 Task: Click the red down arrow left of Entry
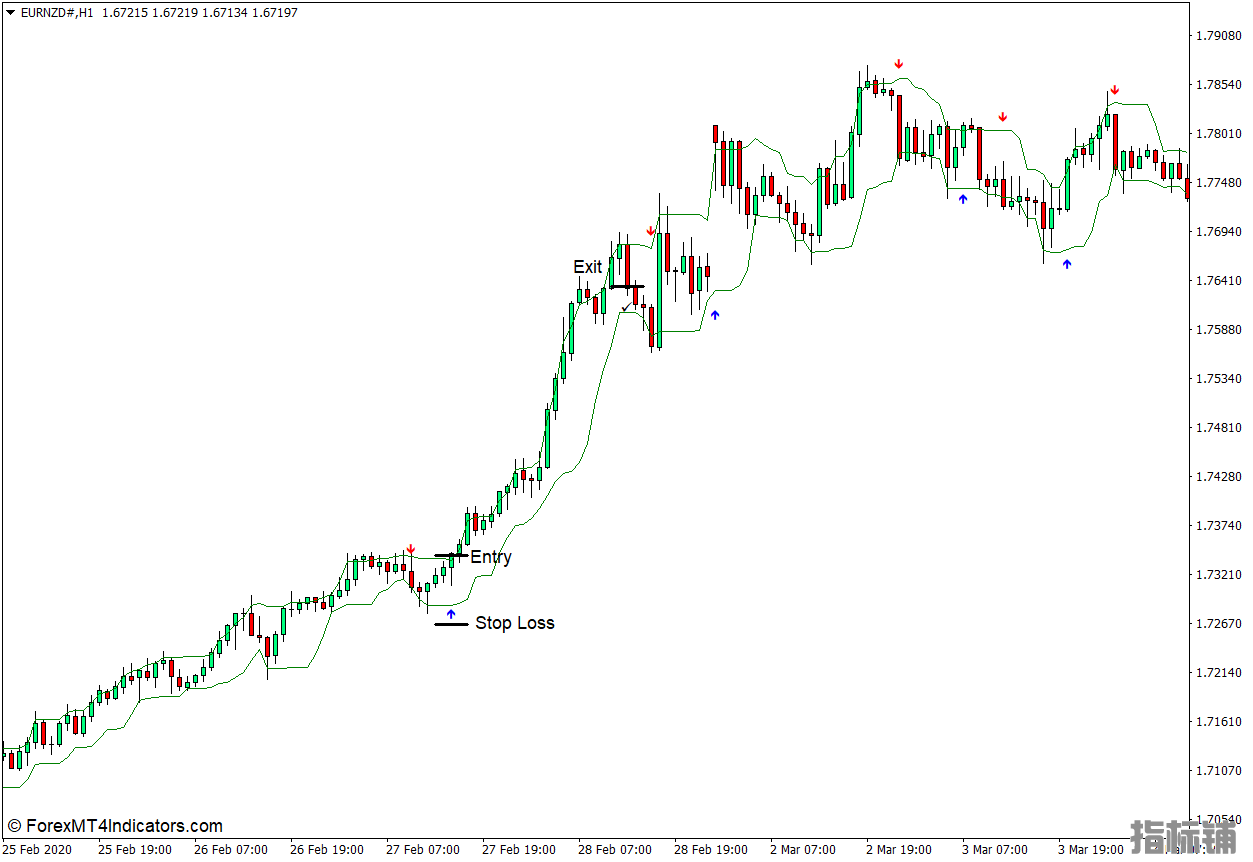(410, 550)
